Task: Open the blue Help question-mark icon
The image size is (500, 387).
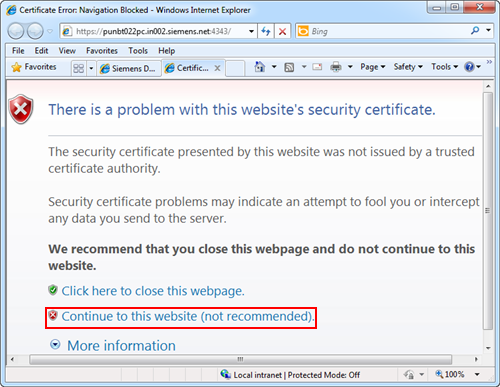Action: point(469,67)
